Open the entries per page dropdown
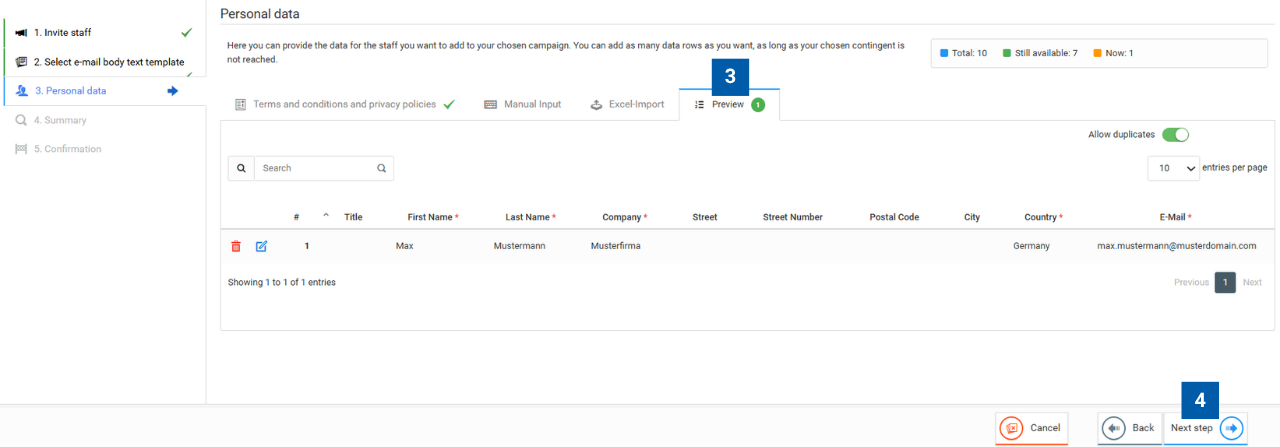Viewport: 1280px width, 447px height. coord(1174,169)
